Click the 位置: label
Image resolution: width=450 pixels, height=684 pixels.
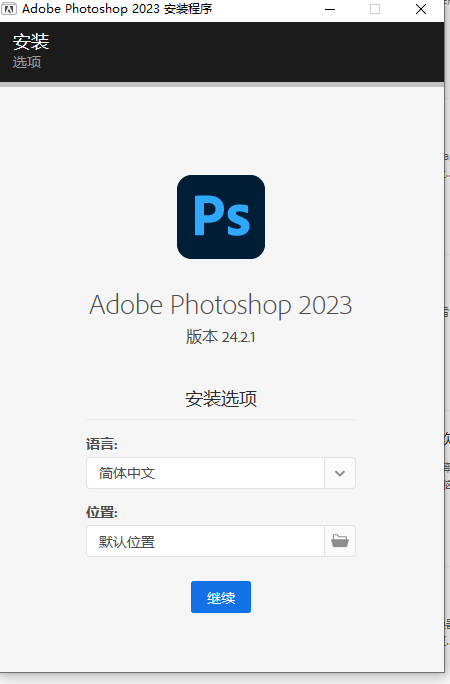102,512
